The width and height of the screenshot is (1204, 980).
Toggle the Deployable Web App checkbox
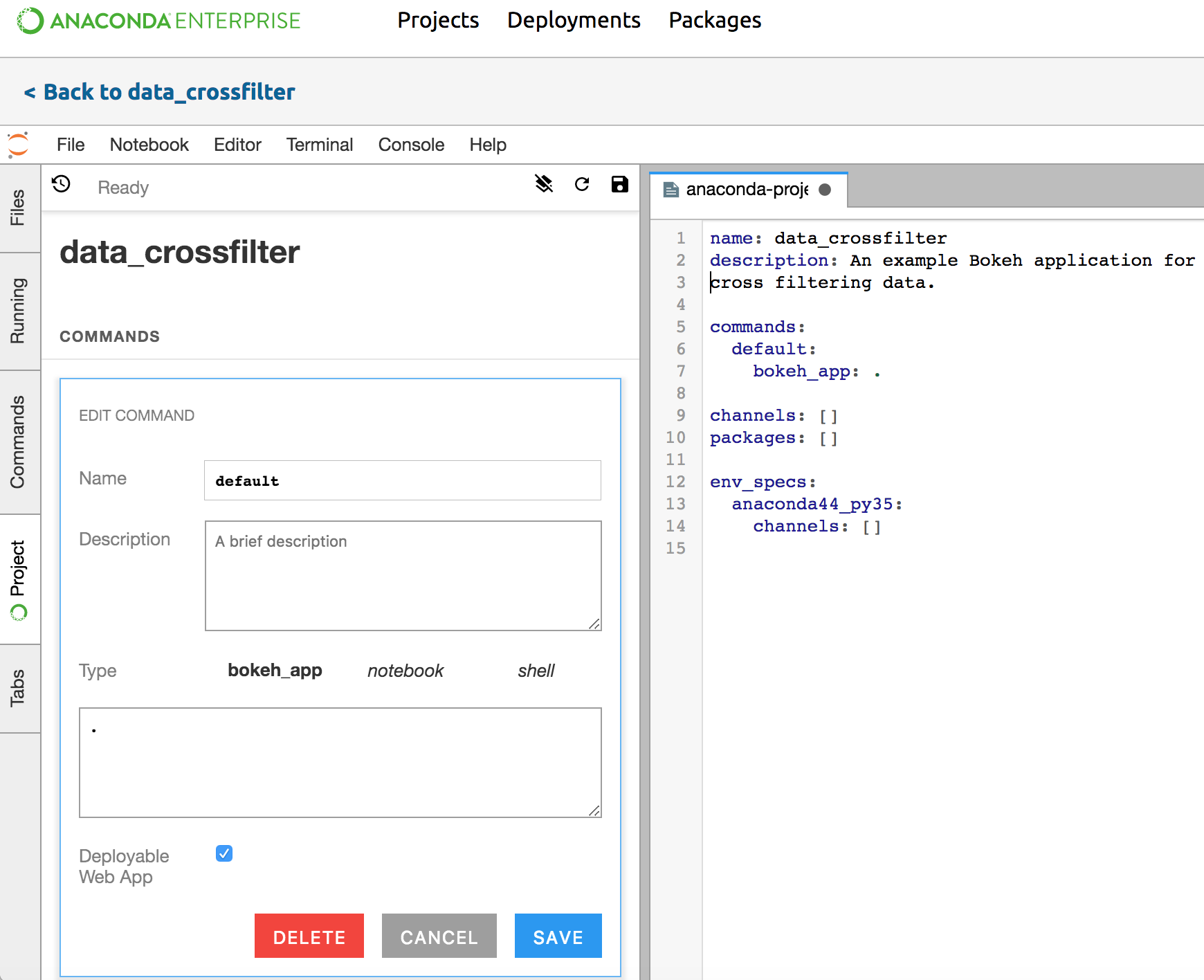[x=224, y=853]
